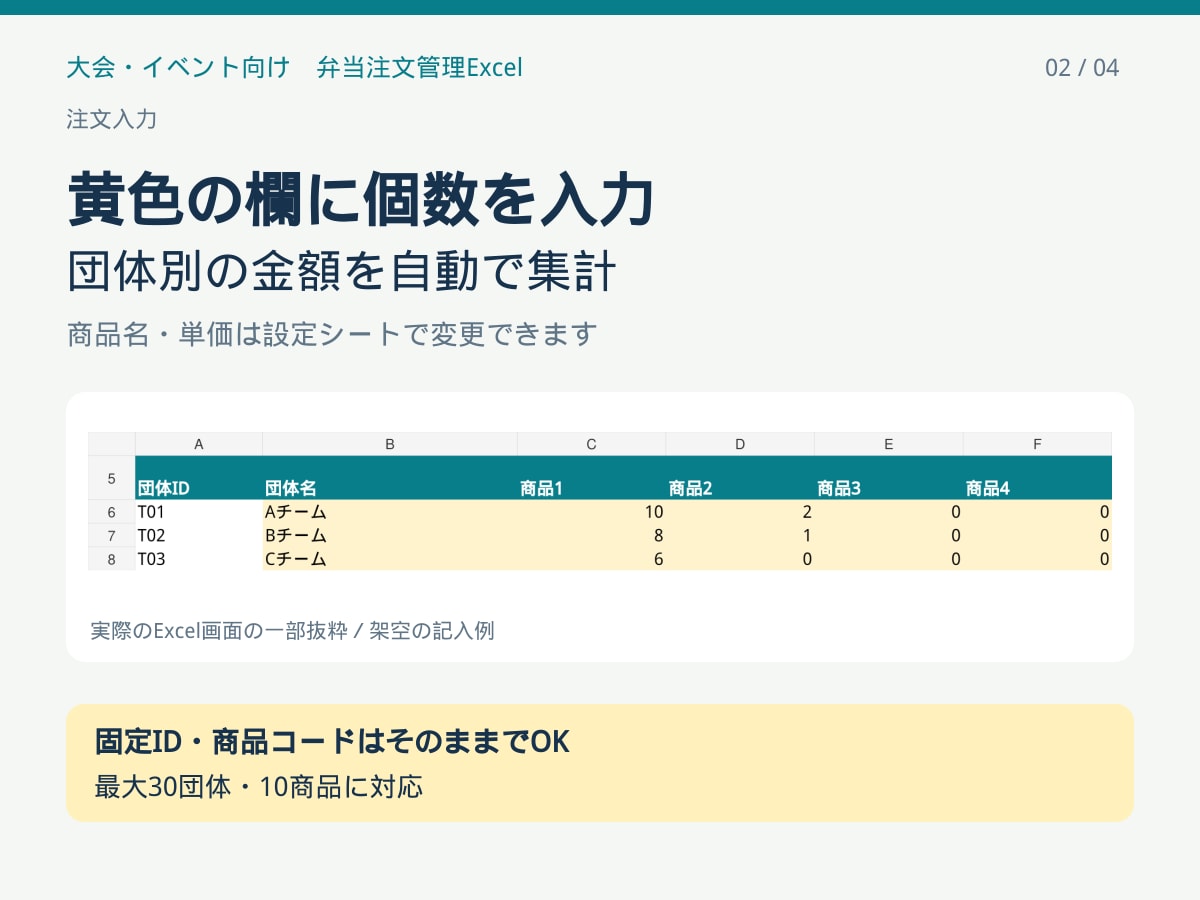This screenshot has height=900, width=1200.
Task: Select column D header
Action: tap(740, 444)
